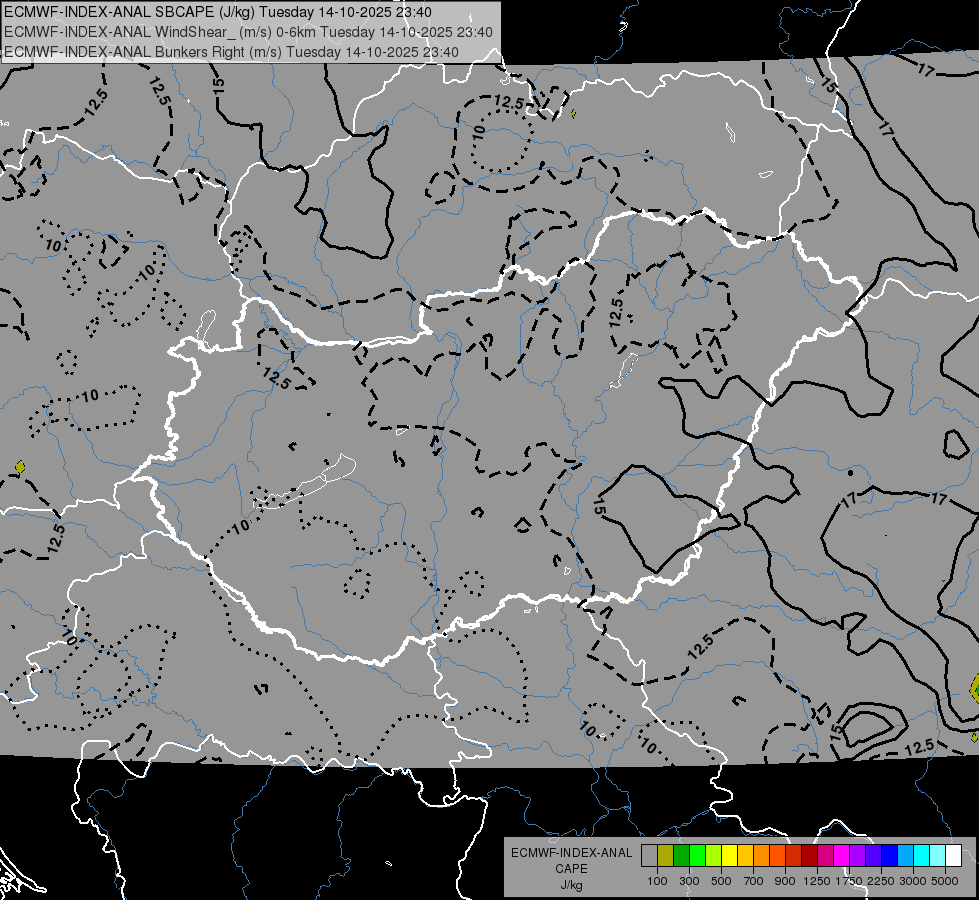Click the J/kg unit label in legend
Image resolution: width=979 pixels, height=900 pixels.
coord(571,885)
